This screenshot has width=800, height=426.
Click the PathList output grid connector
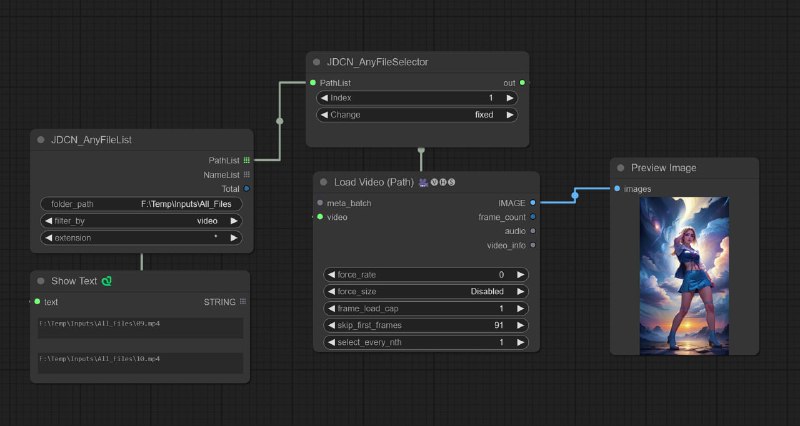tap(246, 159)
